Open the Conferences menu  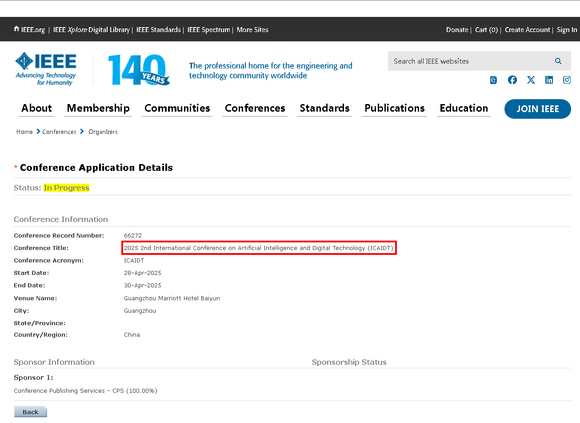point(255,108)
